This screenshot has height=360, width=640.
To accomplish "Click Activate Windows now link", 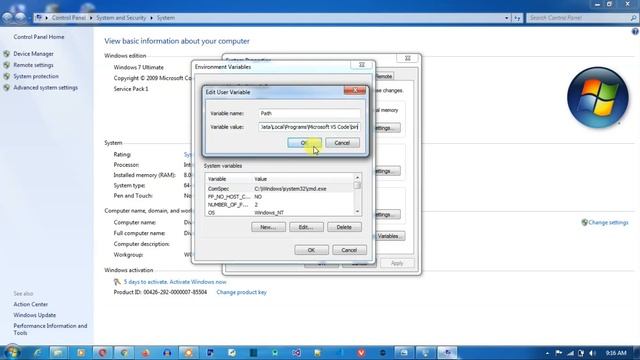I will [198, 282].
